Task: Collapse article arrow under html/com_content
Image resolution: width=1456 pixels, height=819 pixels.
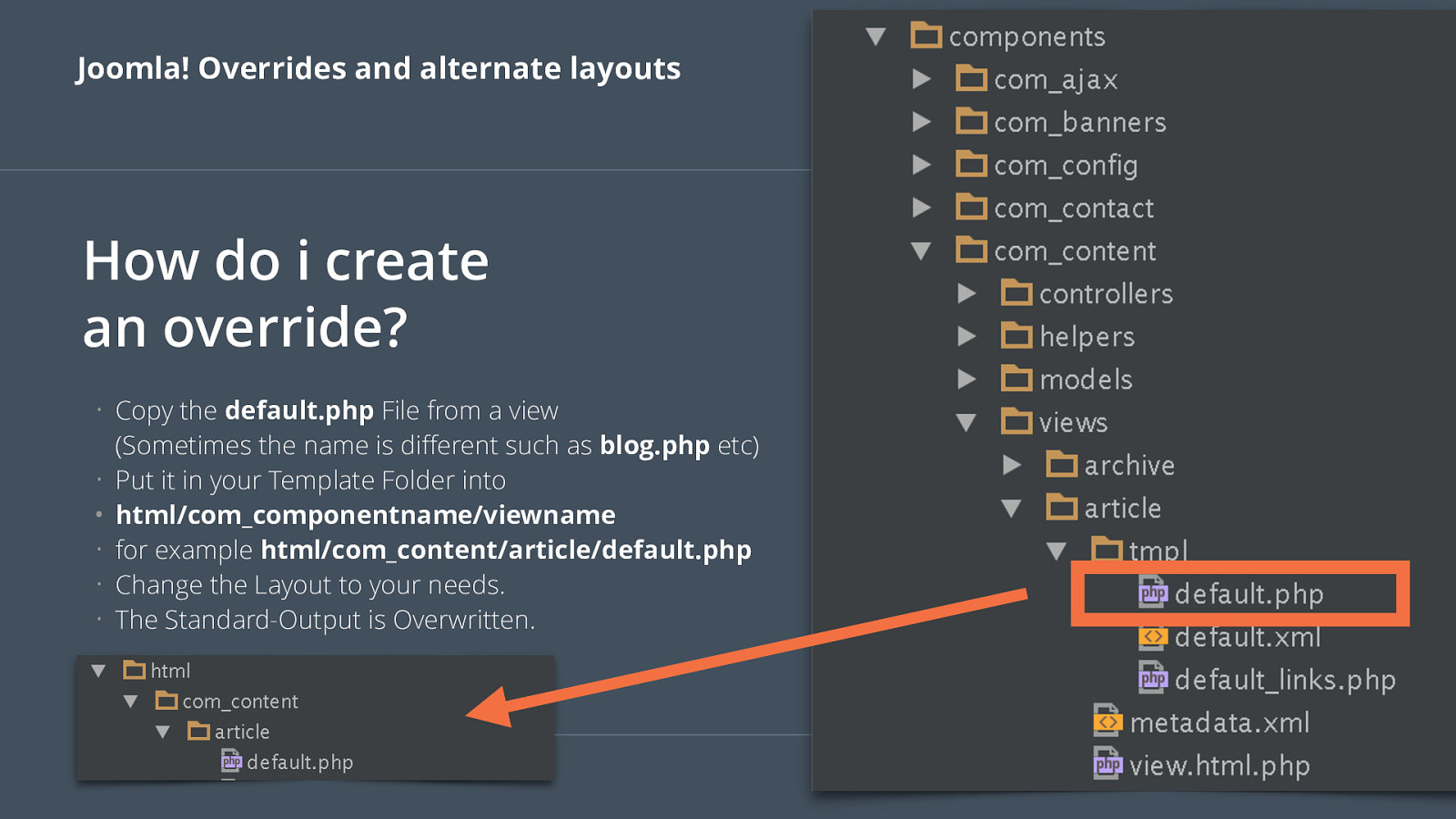Action: (163, 731)
